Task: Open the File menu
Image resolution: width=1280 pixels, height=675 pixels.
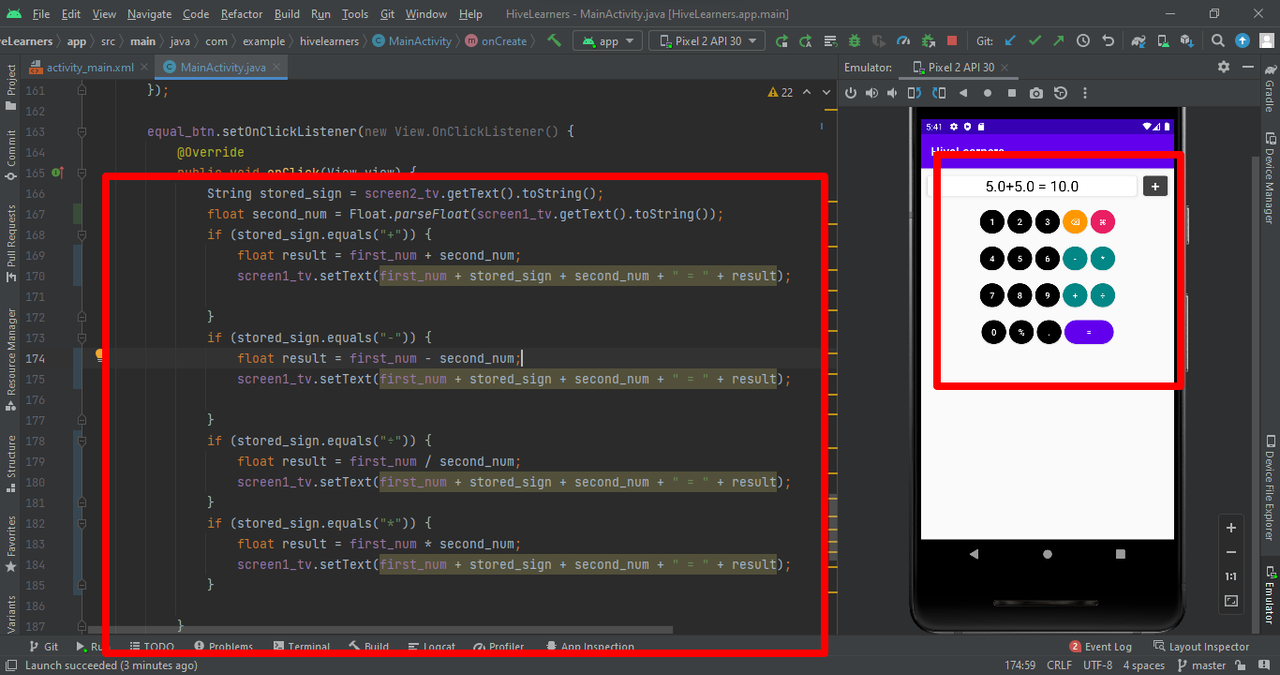Action: [x=41, y=14]
